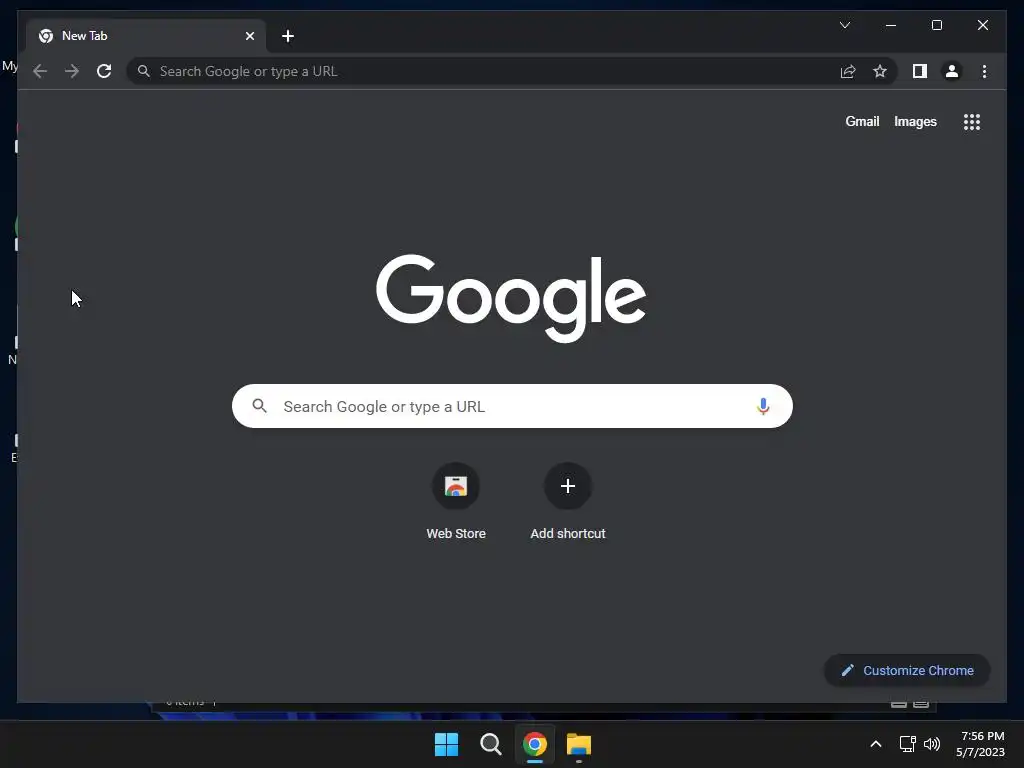This screenshot has height=768, width=1024.
Task: Open the Google apps grid
Action: coord(972,122)
